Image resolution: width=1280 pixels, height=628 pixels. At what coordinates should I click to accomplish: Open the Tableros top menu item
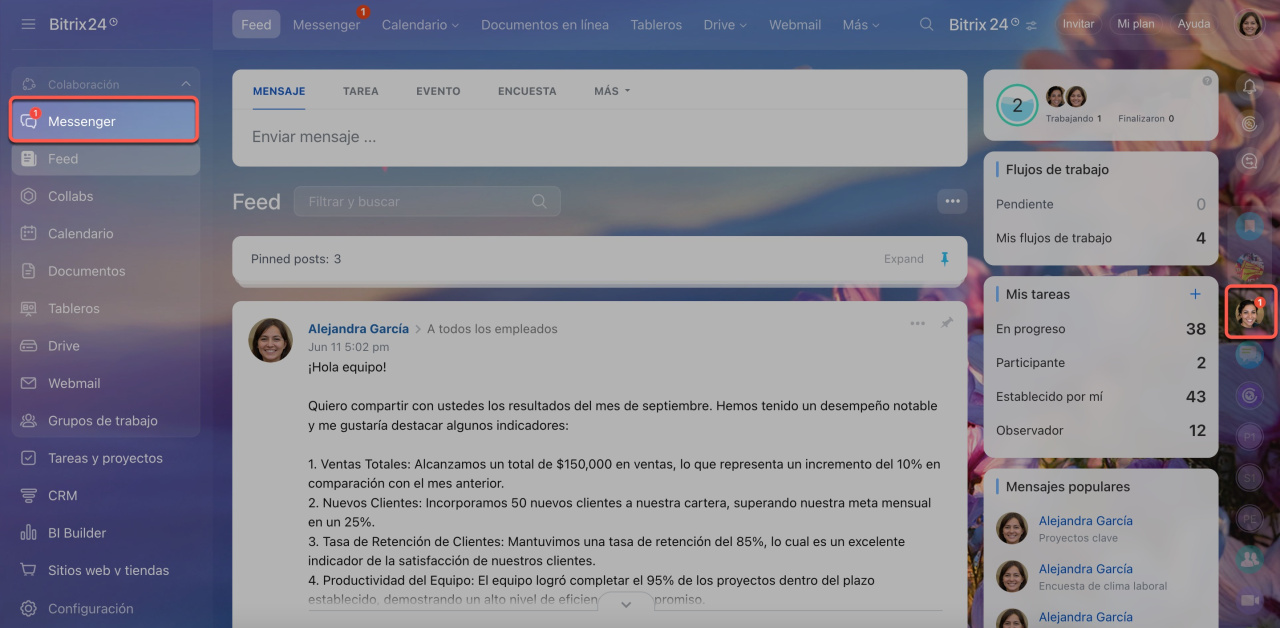coord(656,25)
